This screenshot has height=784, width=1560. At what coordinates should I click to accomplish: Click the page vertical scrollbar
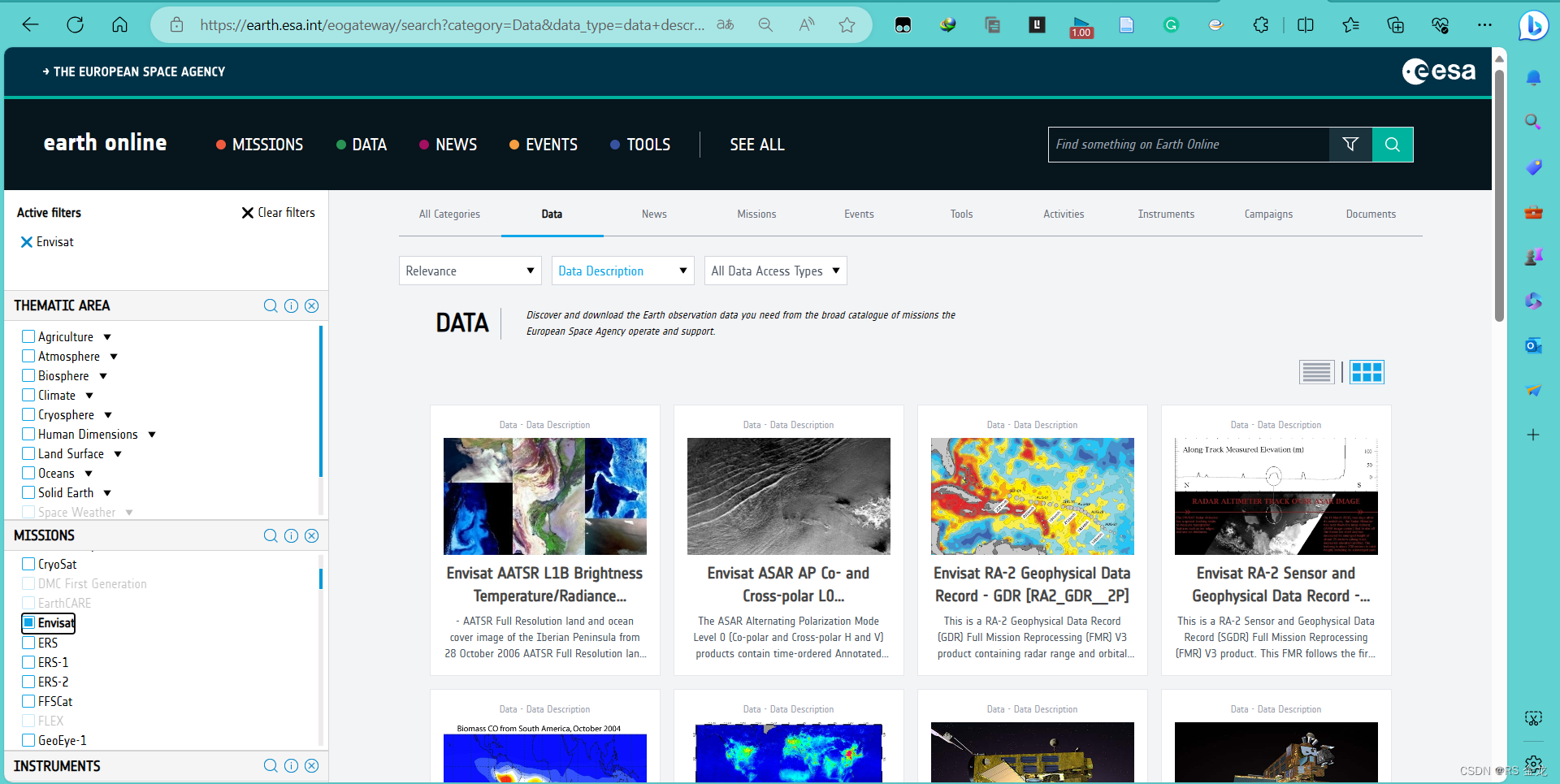1500,195
